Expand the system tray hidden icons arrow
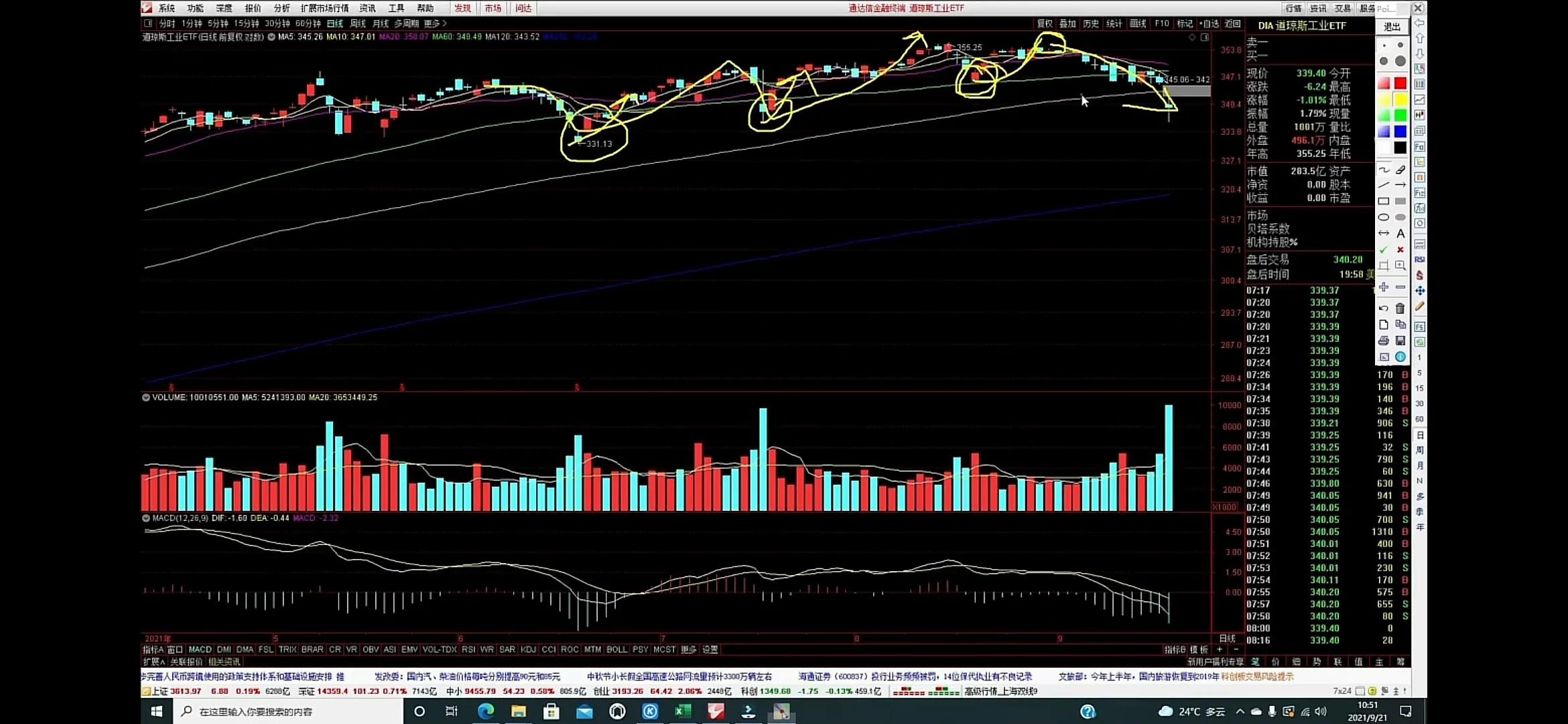 coord(1240,711)
